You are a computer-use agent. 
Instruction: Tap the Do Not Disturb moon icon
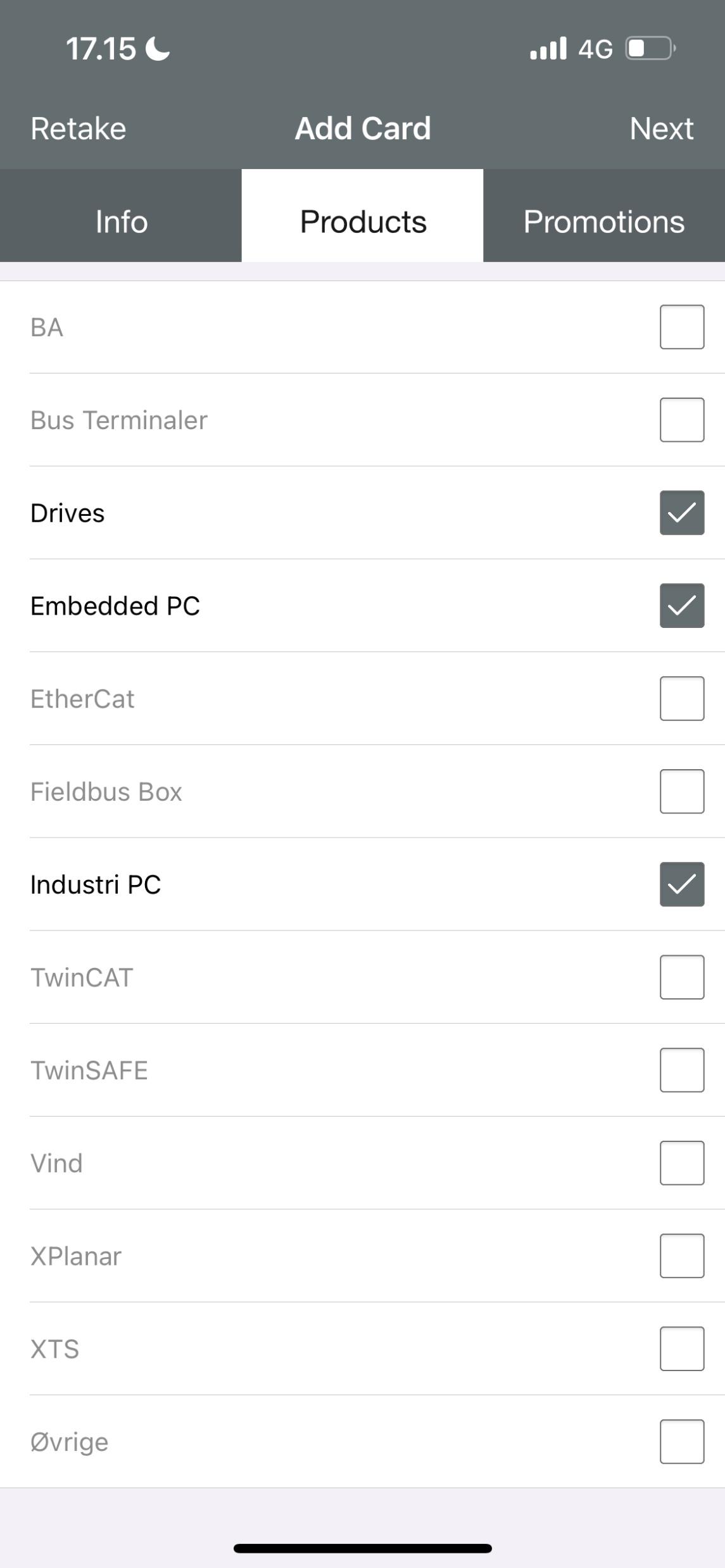tap(157, 48)
